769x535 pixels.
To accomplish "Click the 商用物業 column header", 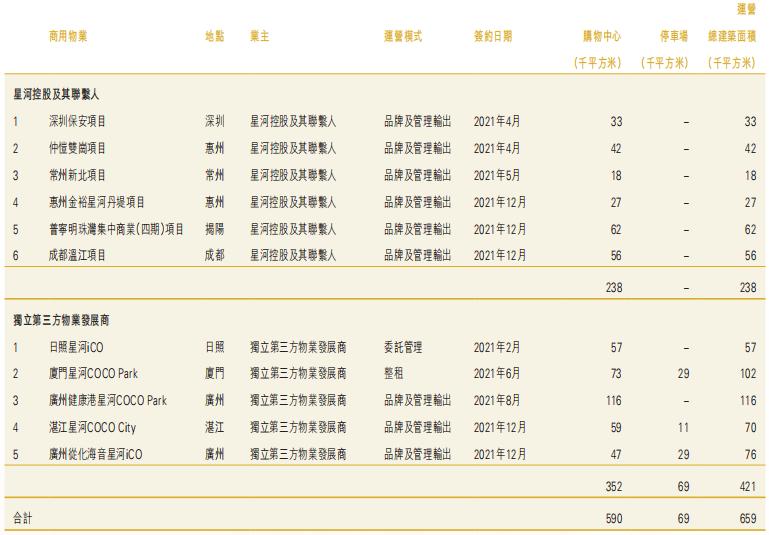I will (68, 36).
